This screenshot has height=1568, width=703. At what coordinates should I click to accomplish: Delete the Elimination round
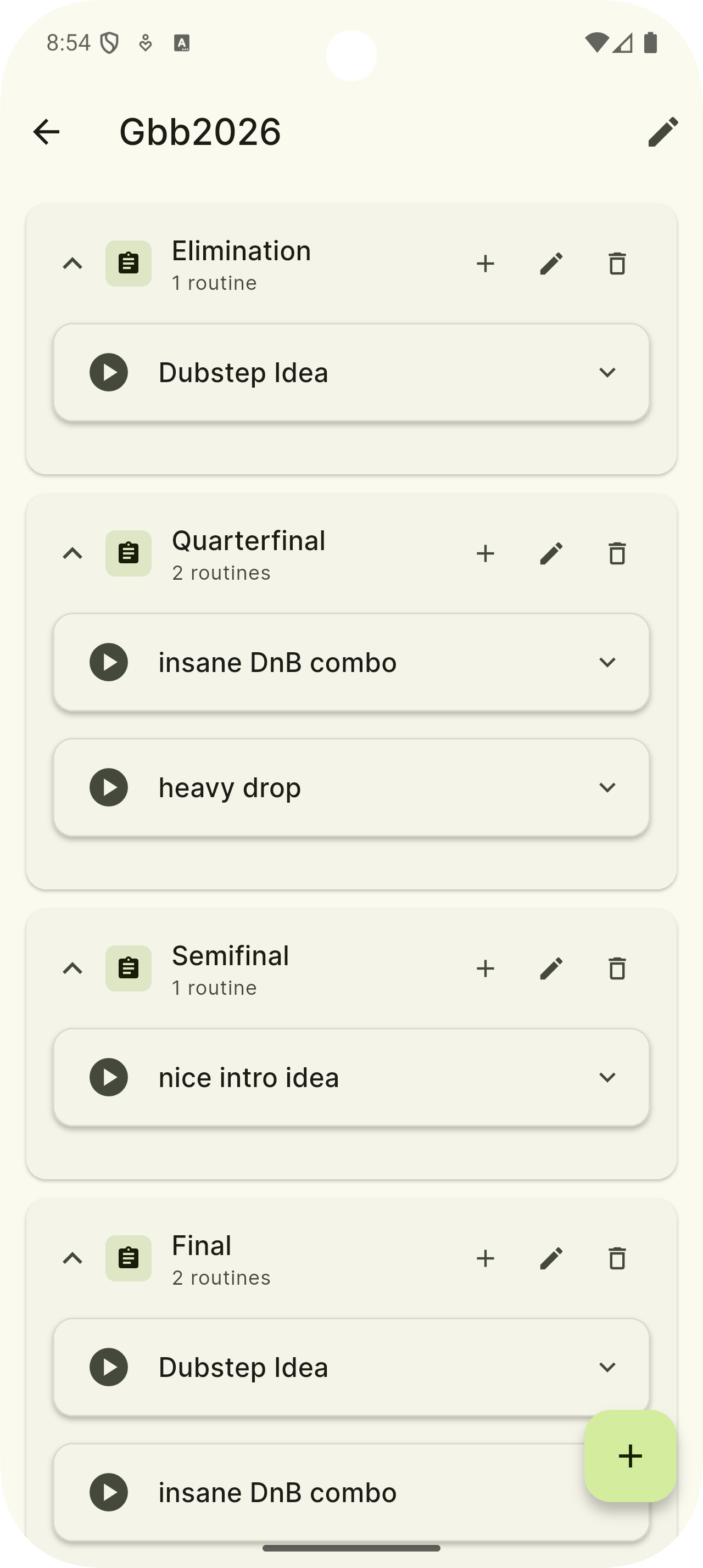pos(617,264)
